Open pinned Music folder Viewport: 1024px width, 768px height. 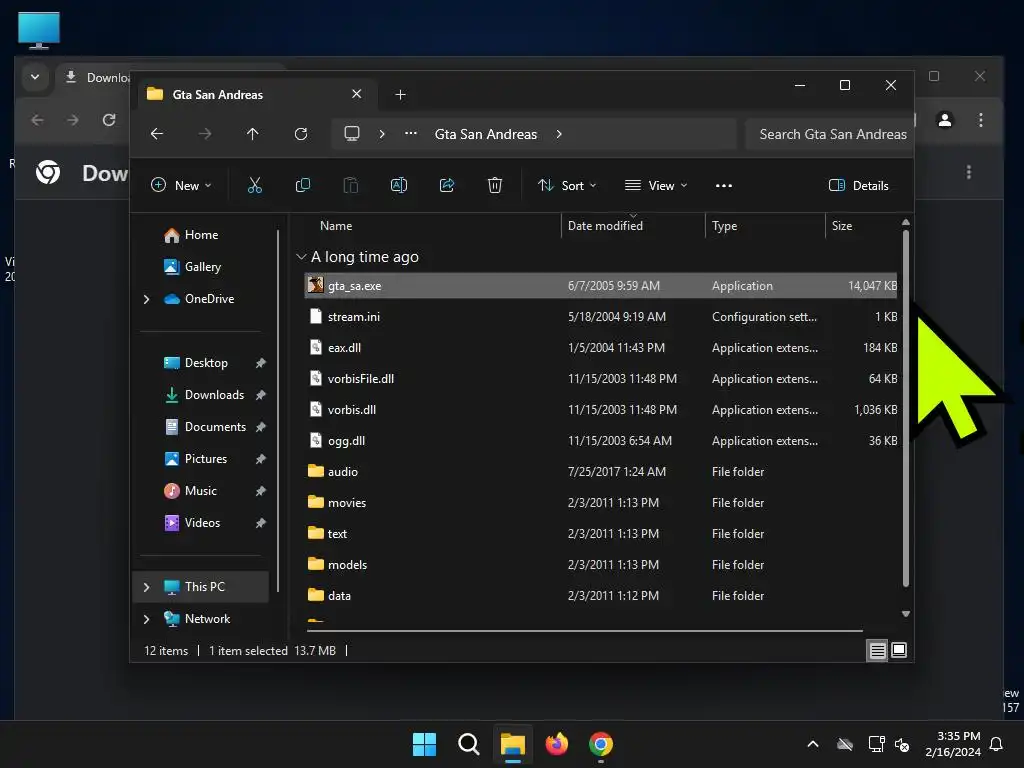200,491
